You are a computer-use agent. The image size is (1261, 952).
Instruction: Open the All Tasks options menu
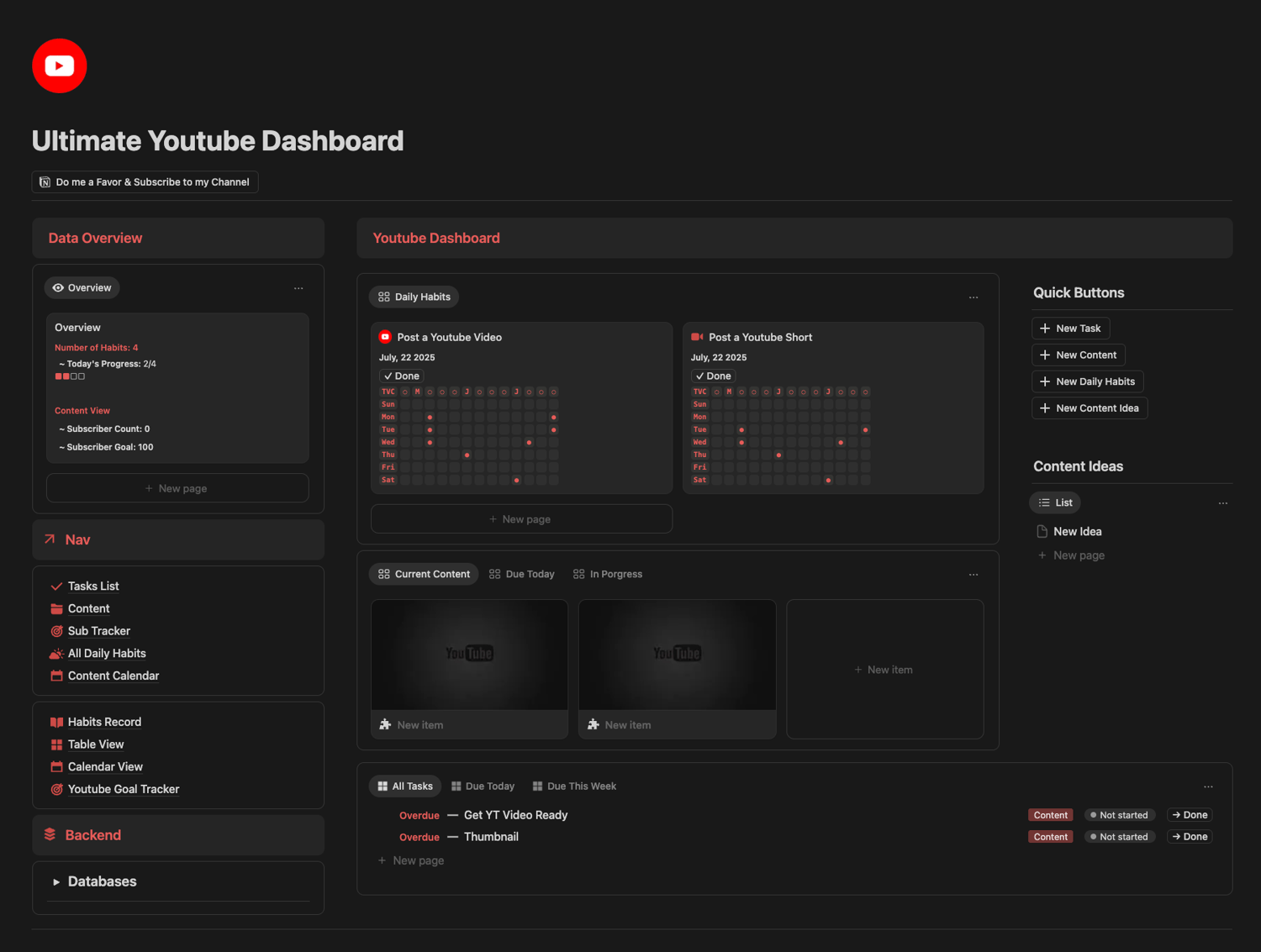pyautogui.click(x=1208, y=786)
